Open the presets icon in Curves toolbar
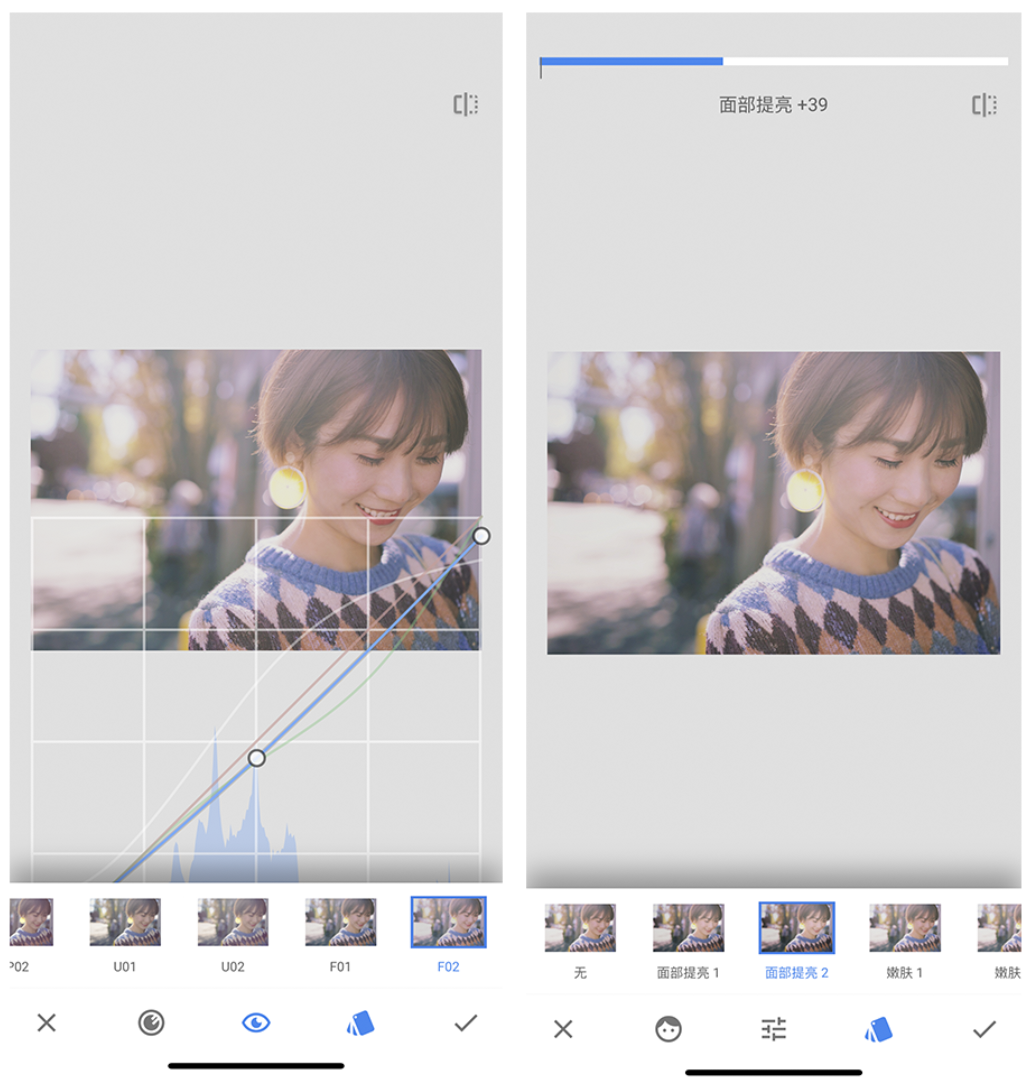Viewport: 1032px width, 1080px height. click(360, 1023)
